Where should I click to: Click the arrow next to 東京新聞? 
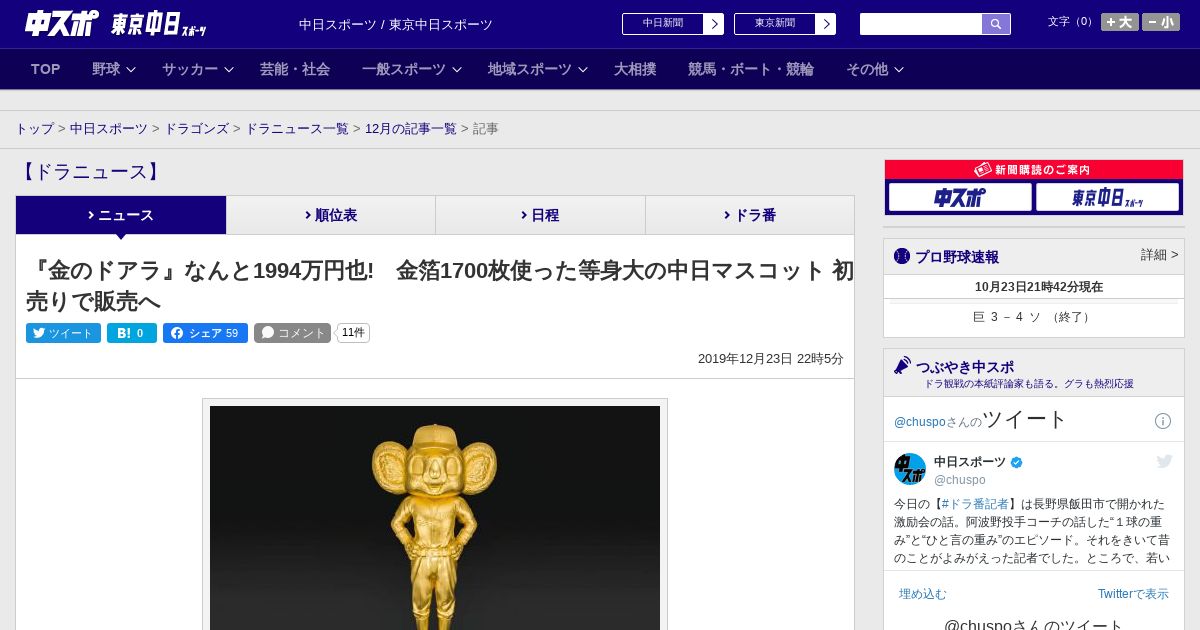click(826, 24)
